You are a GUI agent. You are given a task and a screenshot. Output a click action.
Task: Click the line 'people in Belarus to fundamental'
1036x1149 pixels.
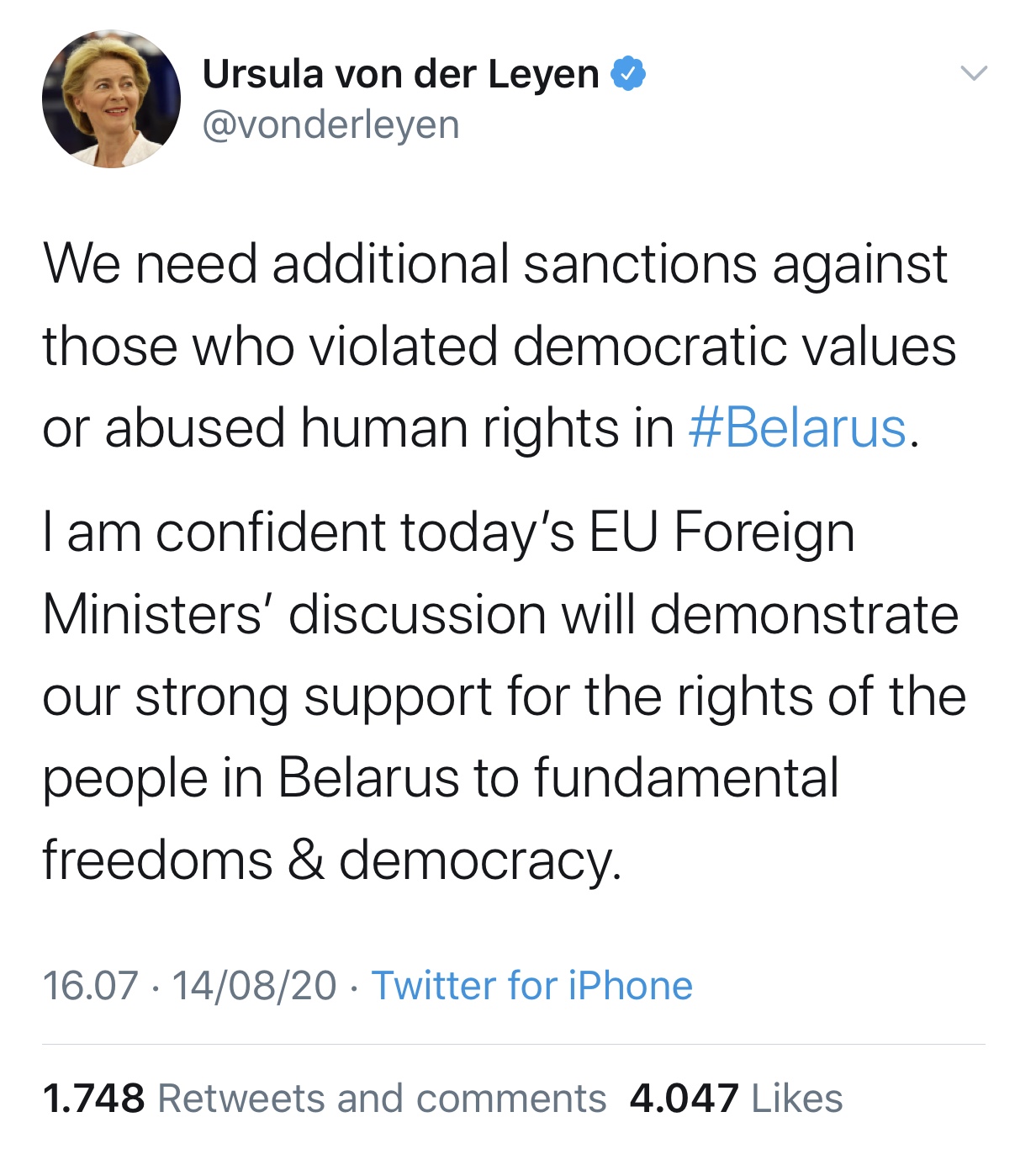440,778
